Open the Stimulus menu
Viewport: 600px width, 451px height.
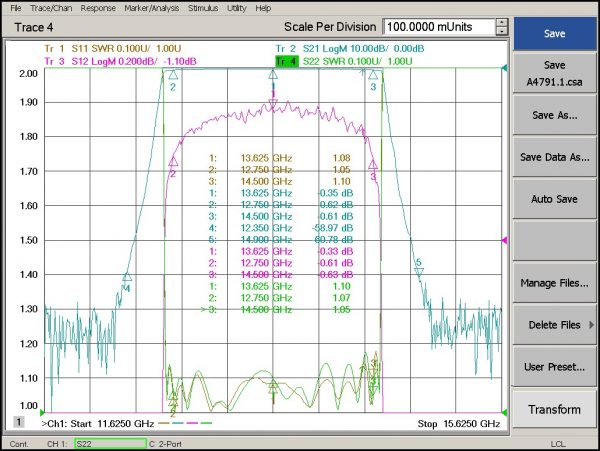[203, 8]
